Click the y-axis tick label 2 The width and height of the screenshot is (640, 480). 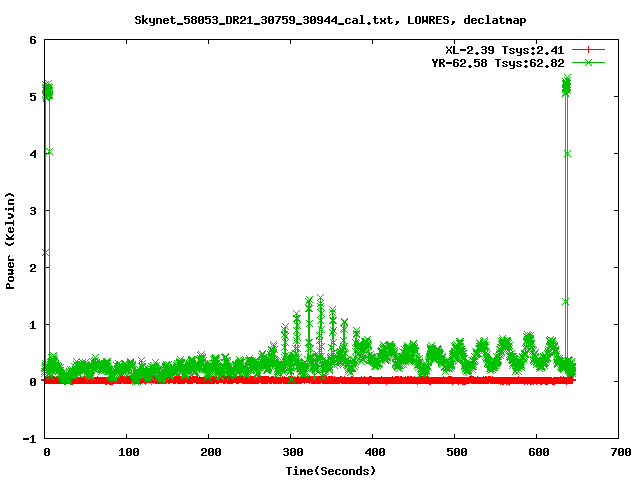click(x=33, y=268)
